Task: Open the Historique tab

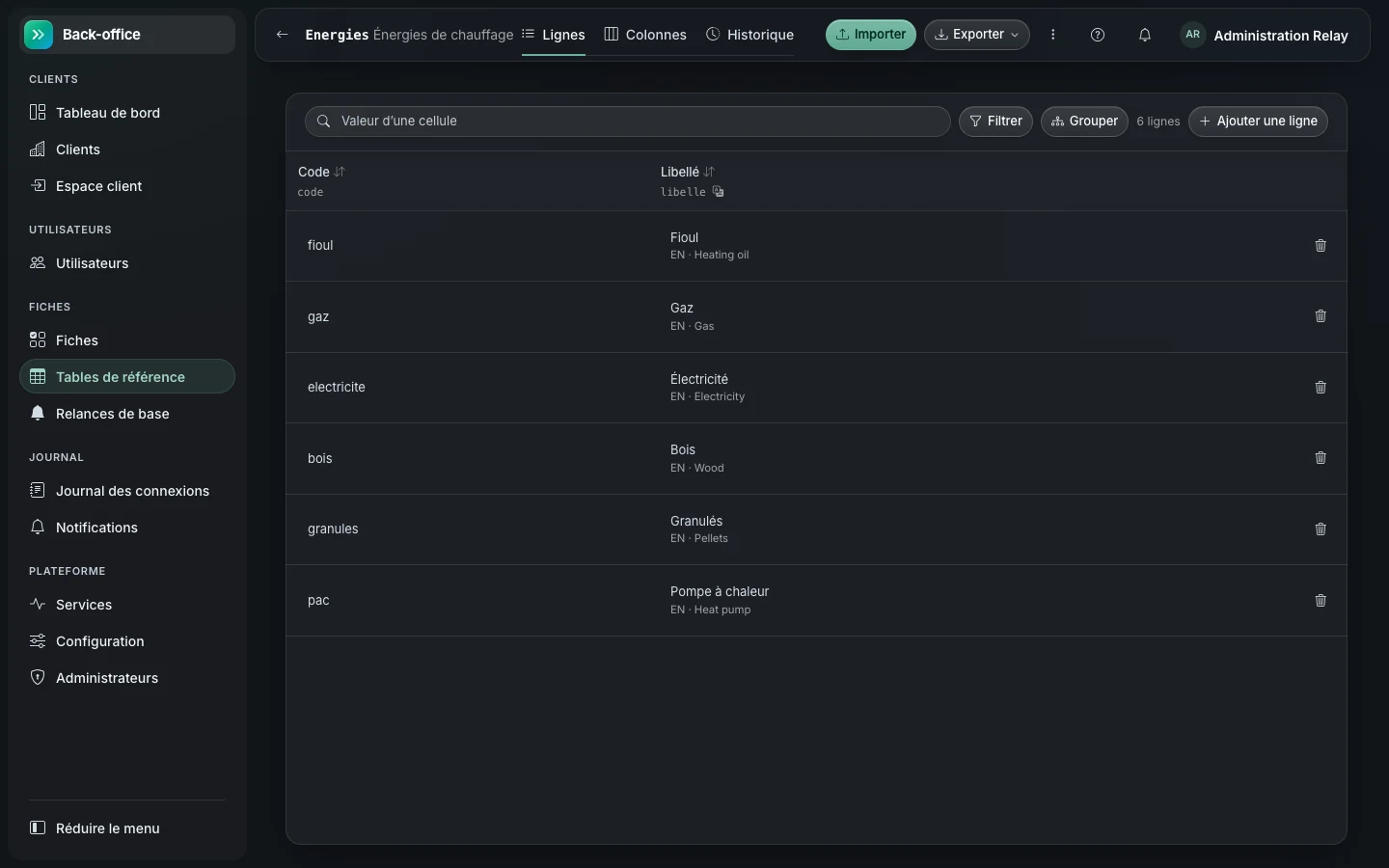Action: click(x=749, y=35)
